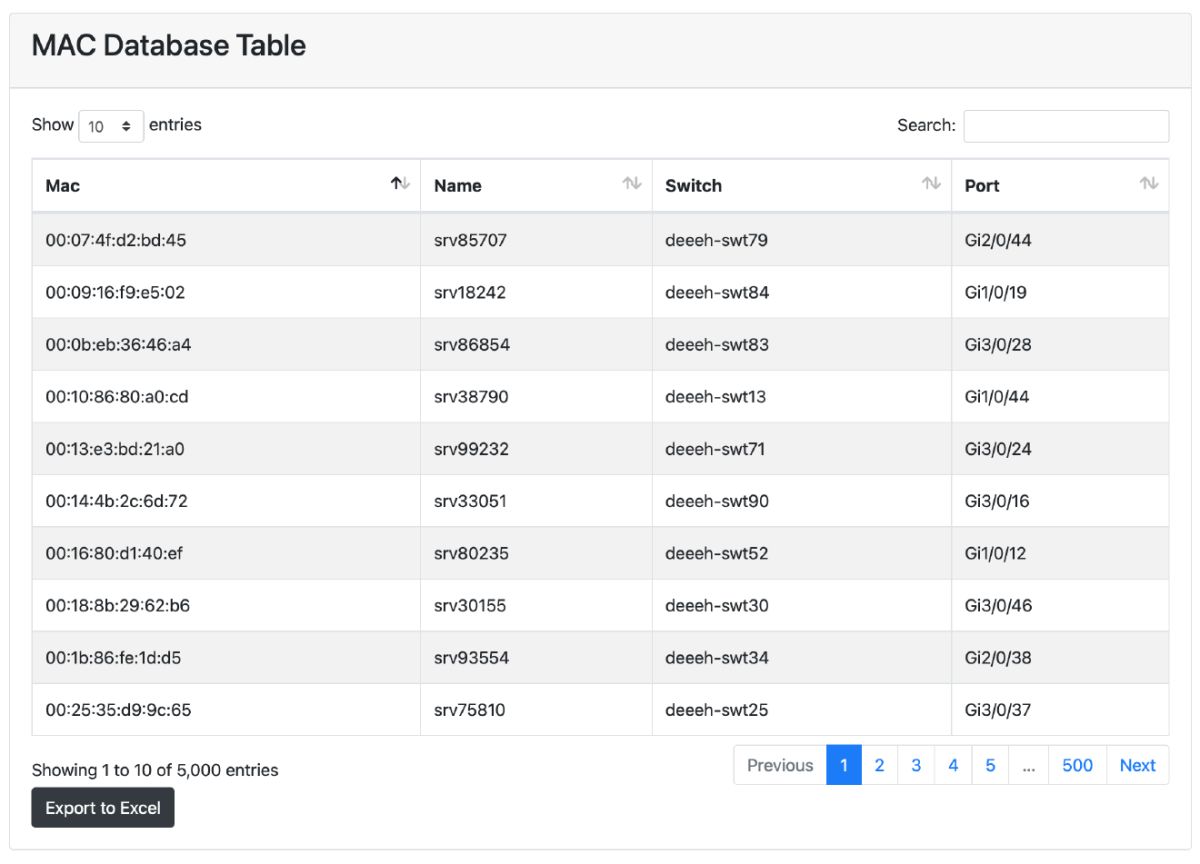Open pagination page 2

(x=880, y=765)
